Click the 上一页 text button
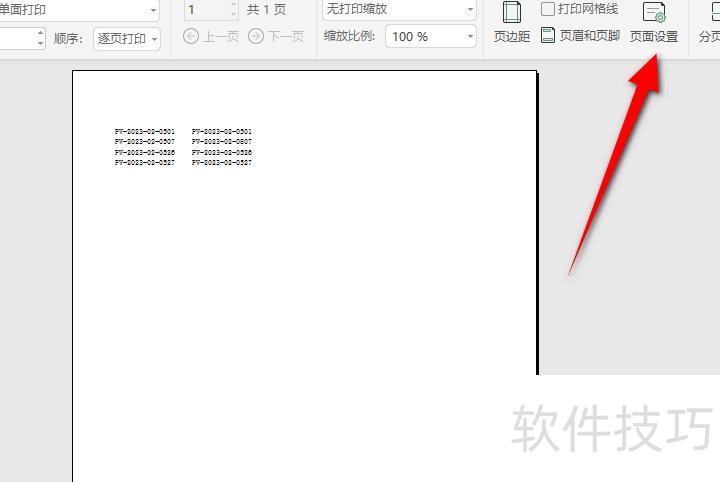This screenshot has width=720, height=482. pos(218,36)
